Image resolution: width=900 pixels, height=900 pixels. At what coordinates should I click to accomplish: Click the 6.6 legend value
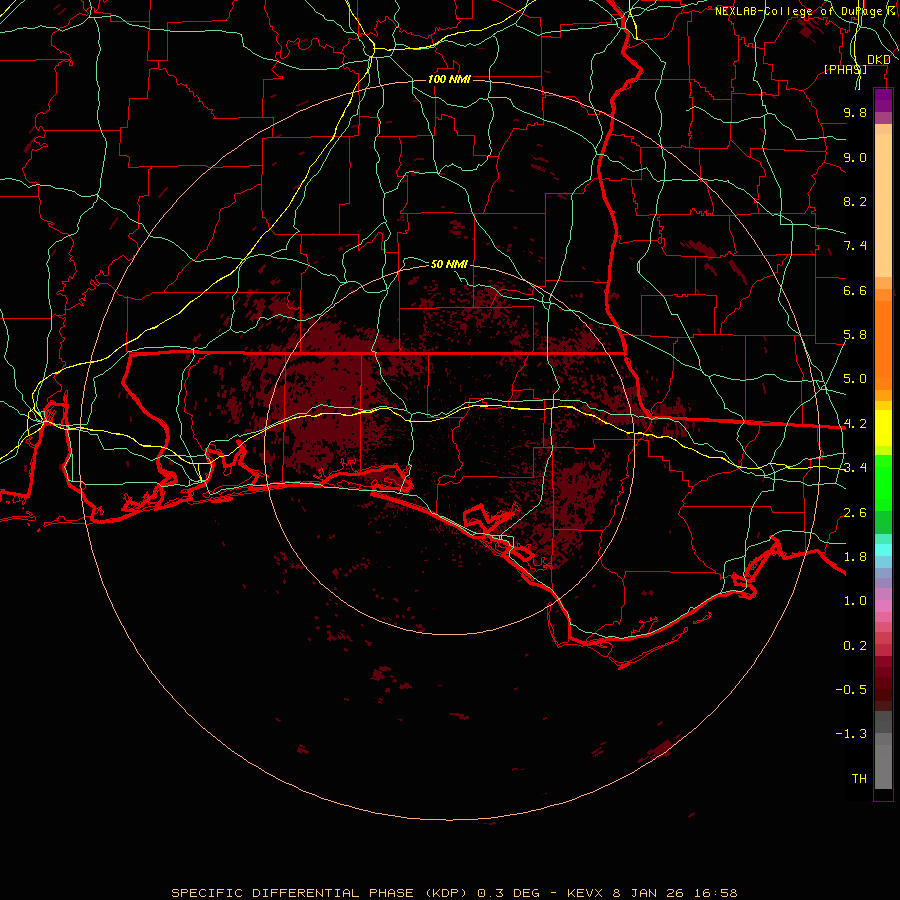(855, 290)
